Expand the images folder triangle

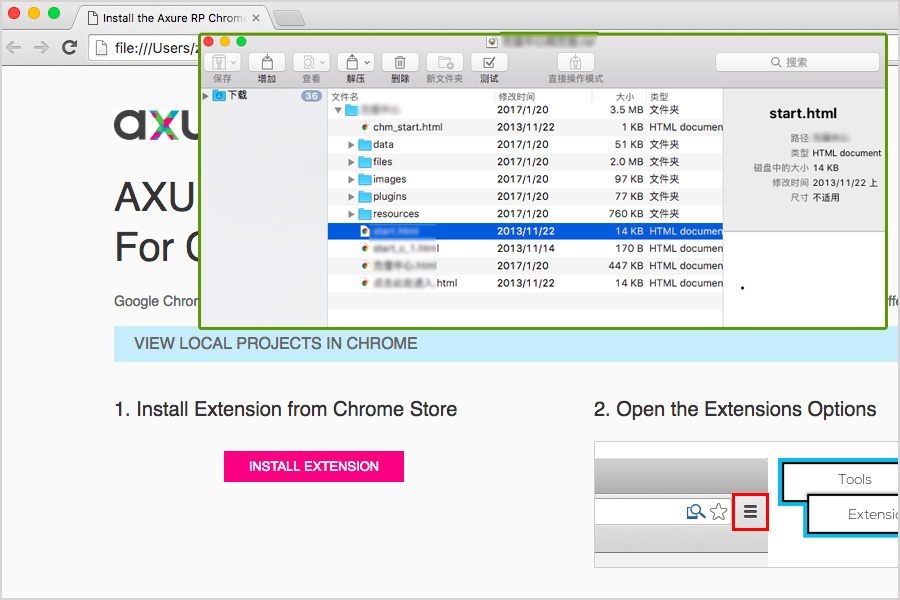click(x=351, y=179)
